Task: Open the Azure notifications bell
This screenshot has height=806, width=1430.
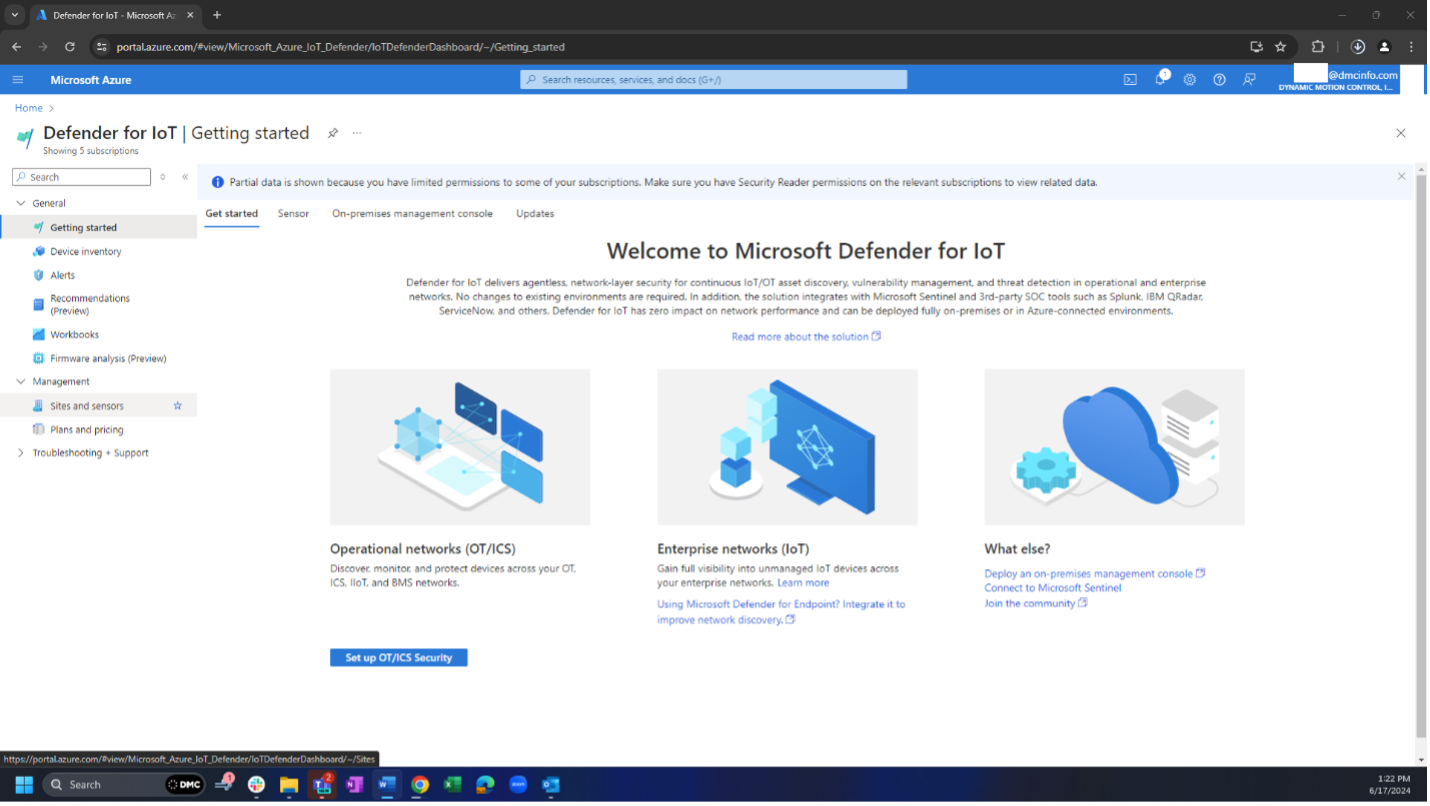Action: 1160,79
